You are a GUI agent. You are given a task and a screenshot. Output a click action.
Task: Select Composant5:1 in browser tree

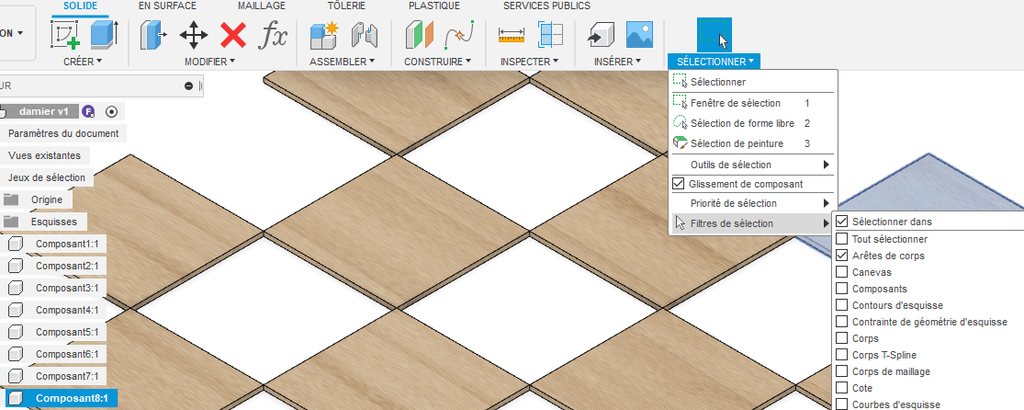pos(67,332)
